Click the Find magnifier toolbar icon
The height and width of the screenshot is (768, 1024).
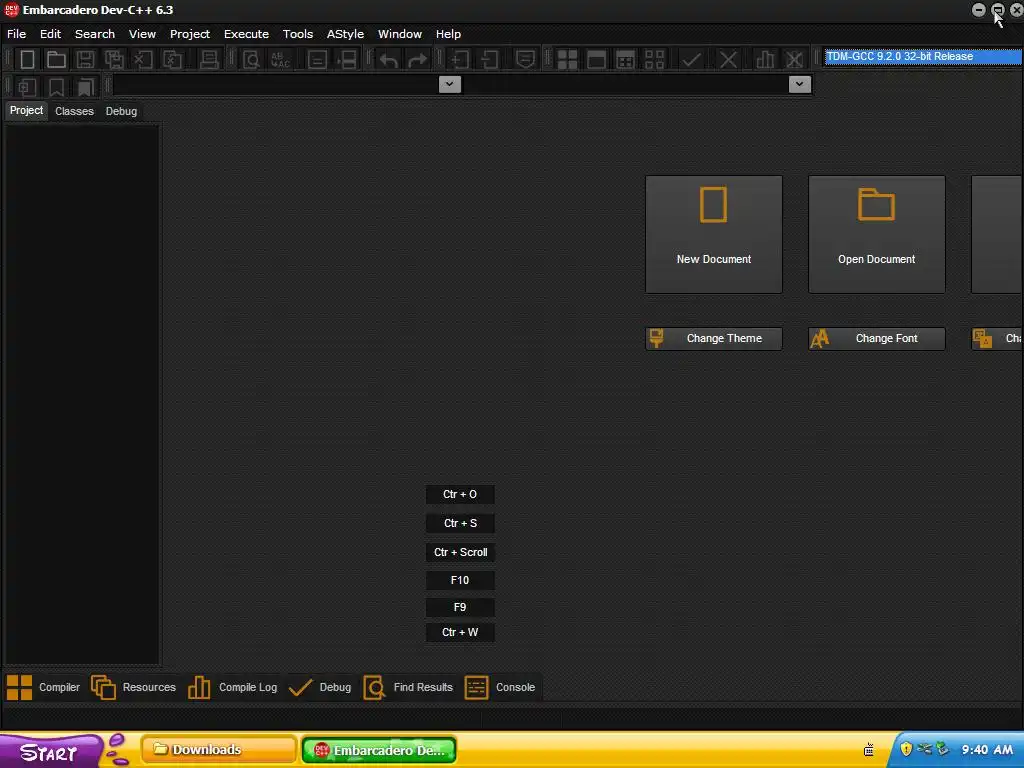[251, 59]
